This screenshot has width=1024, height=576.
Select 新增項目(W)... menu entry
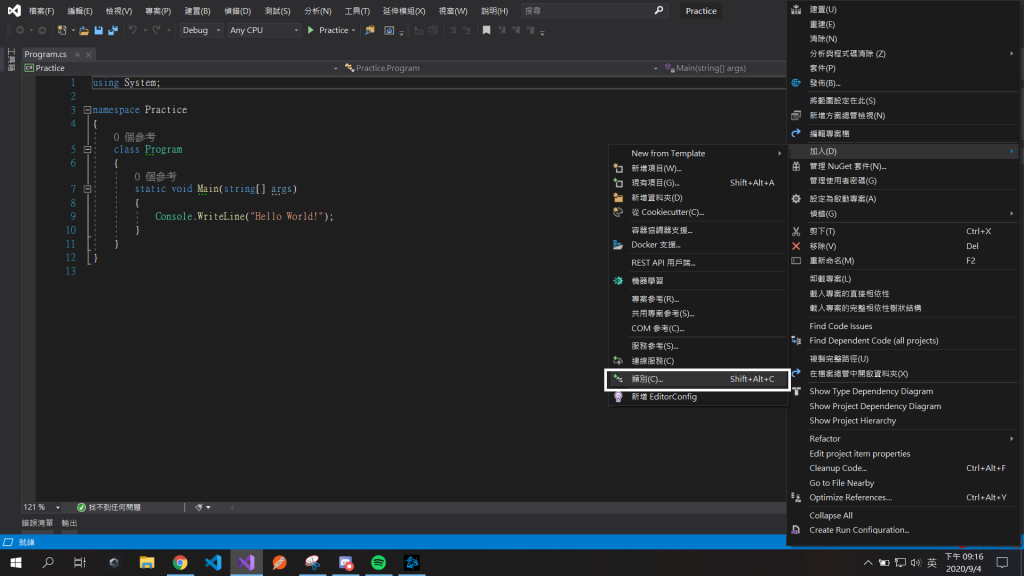click(697, 168)
